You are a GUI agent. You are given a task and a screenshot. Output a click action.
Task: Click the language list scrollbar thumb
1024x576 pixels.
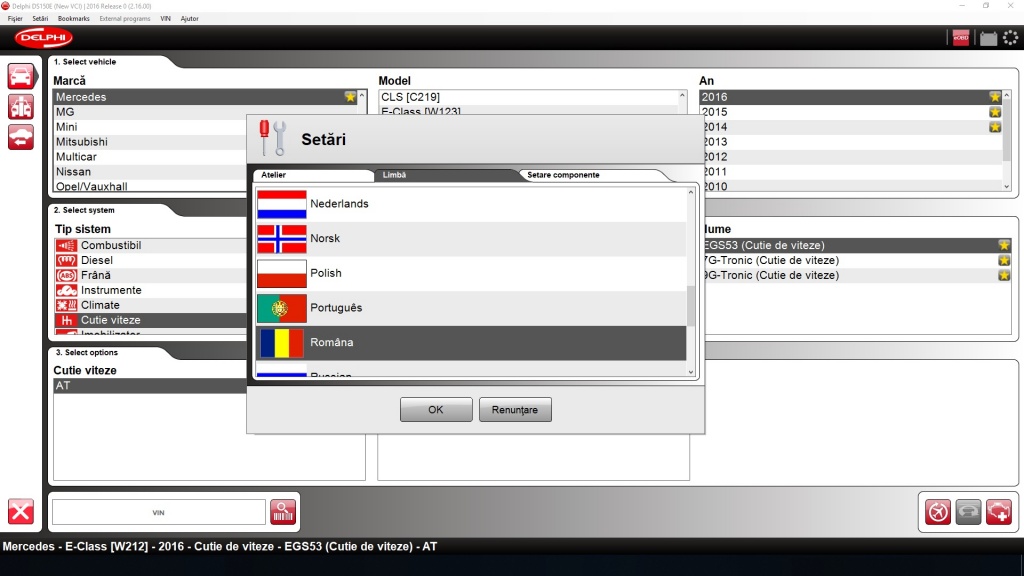pyautogui.click(x=691, y=306)
